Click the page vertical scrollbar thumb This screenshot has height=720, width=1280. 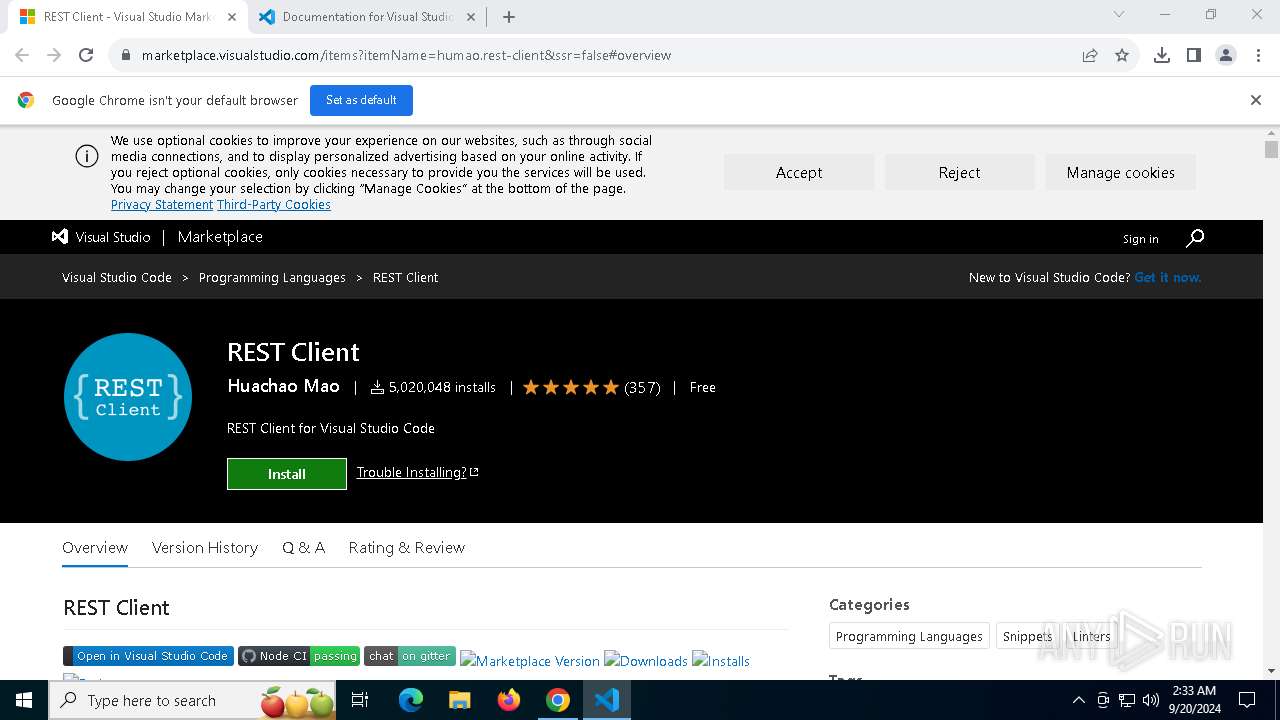tap(1271, 149)
